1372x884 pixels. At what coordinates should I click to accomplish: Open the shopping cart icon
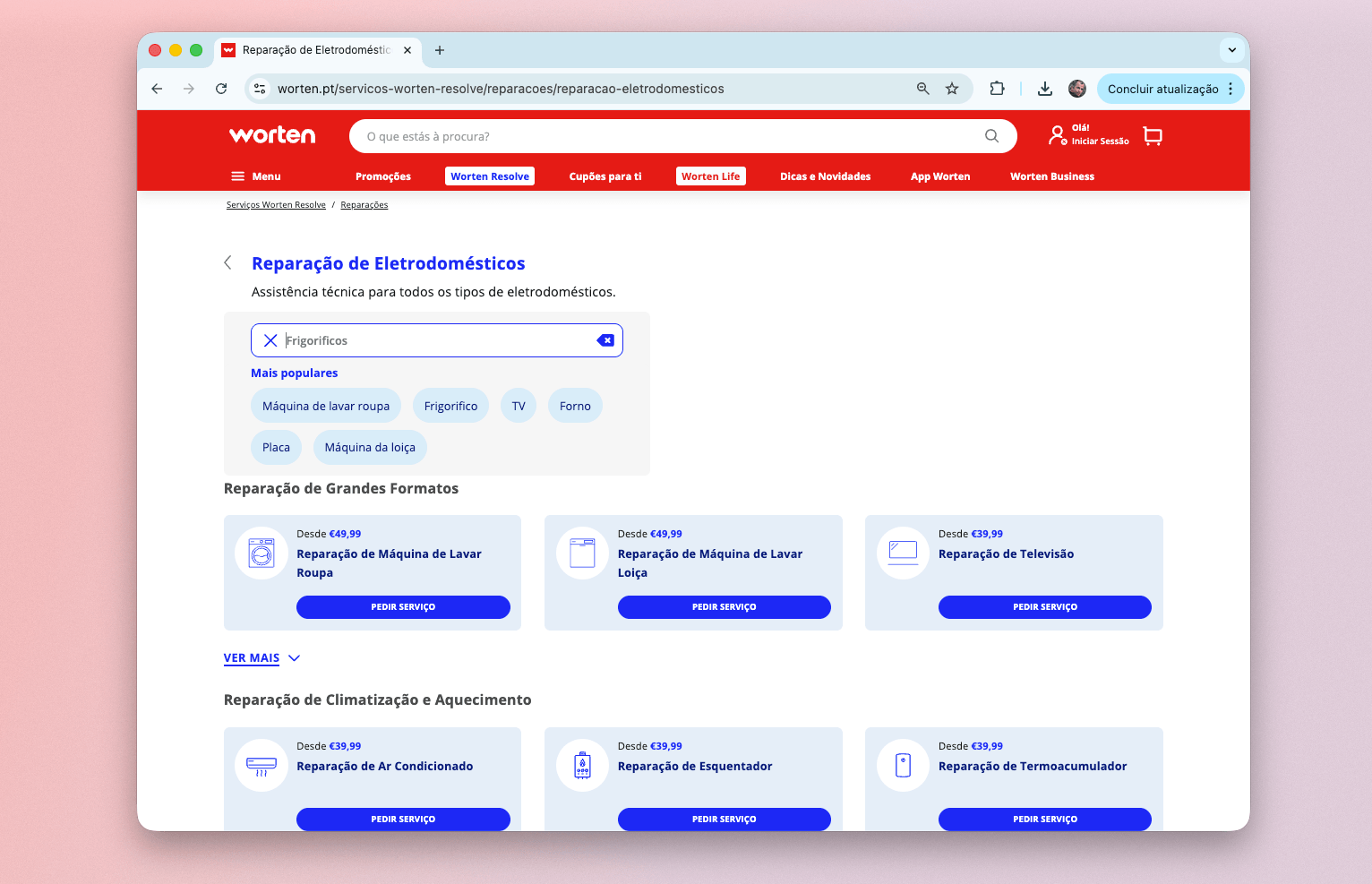pos(1153,136)
